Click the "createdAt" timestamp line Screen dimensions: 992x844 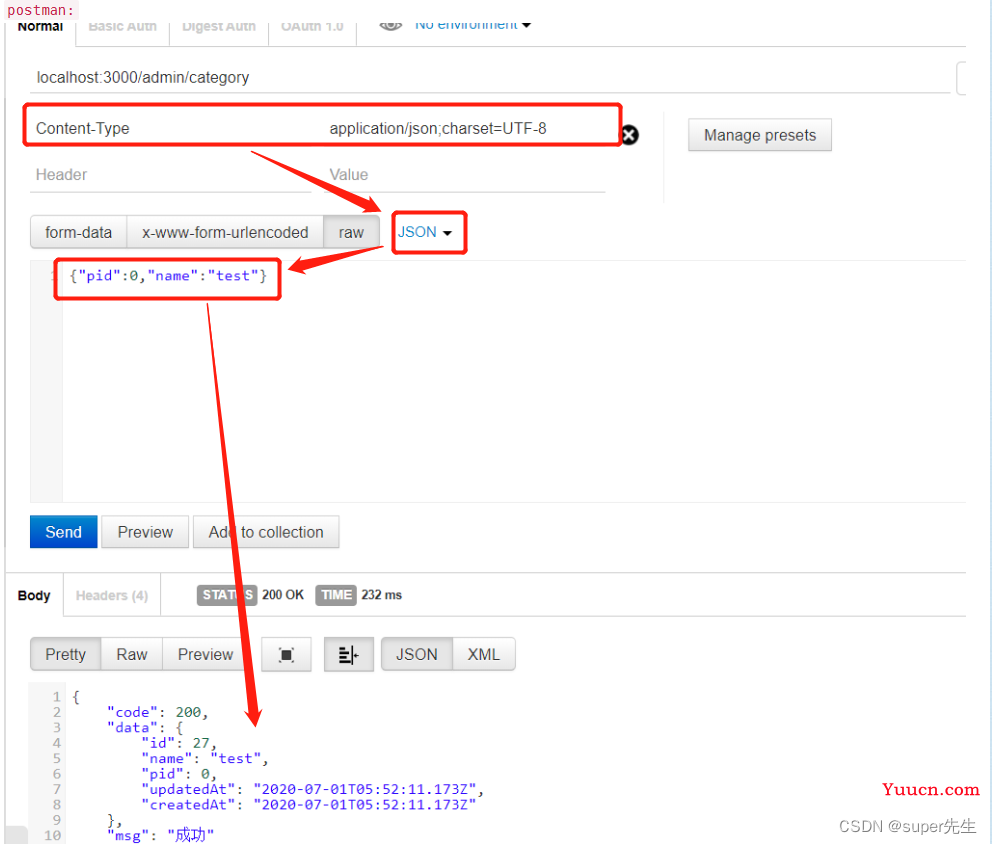coord(309,805)
